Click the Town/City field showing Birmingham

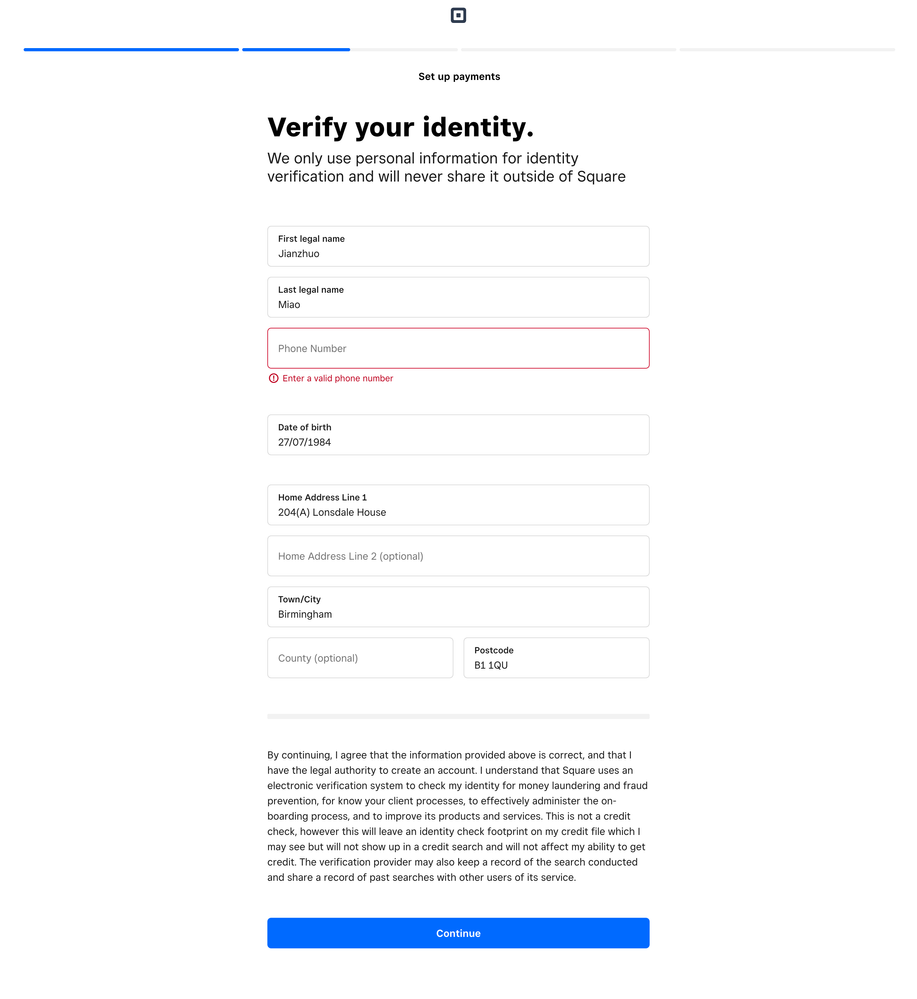(458, 607)
